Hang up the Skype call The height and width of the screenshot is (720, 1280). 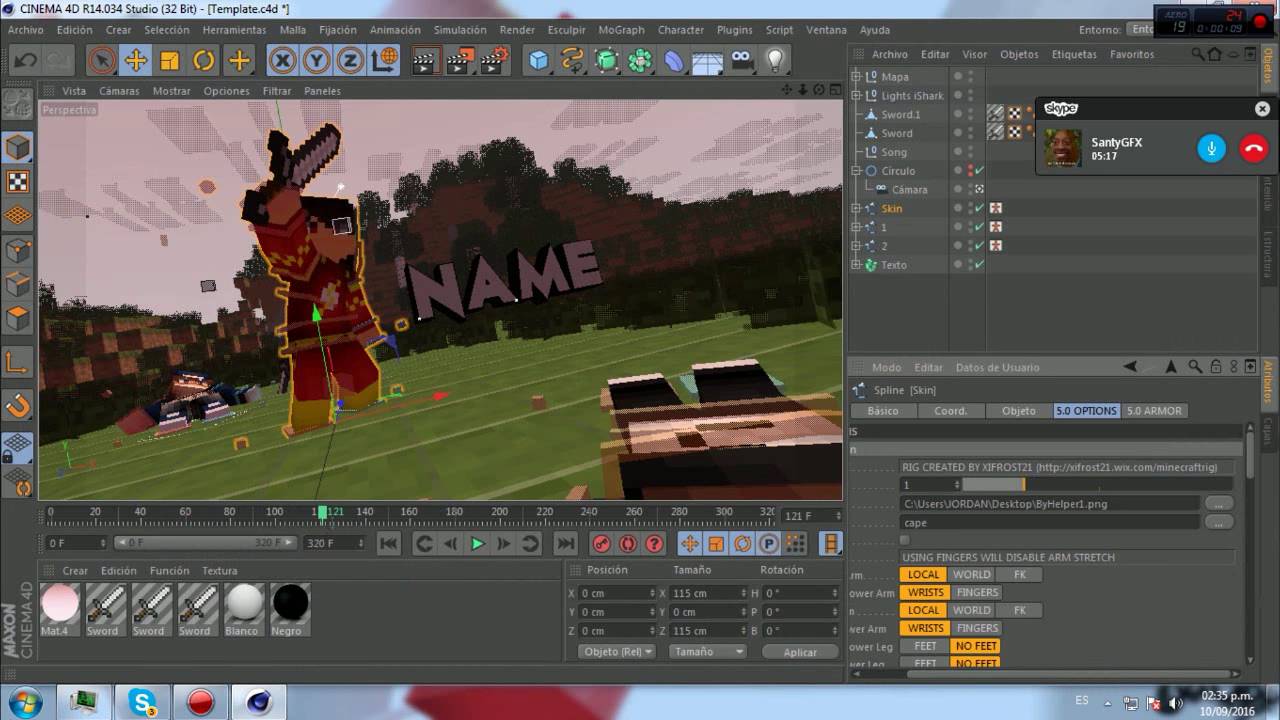(x=1253, y=148)
